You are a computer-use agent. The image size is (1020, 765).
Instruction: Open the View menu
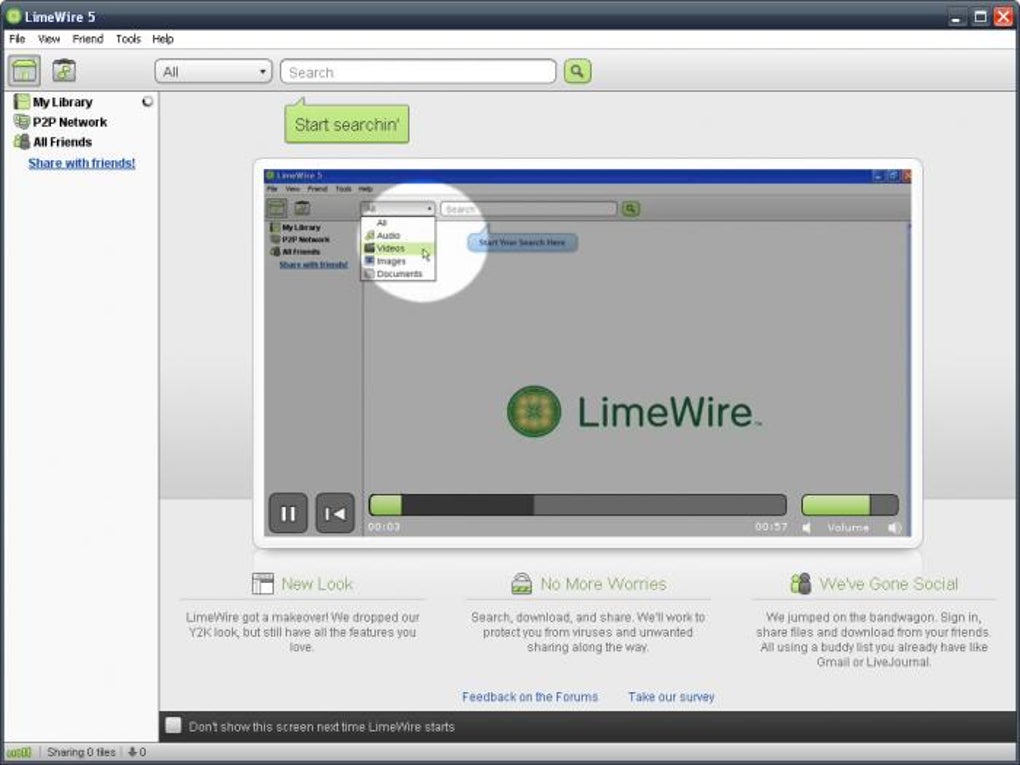(49, 39)
